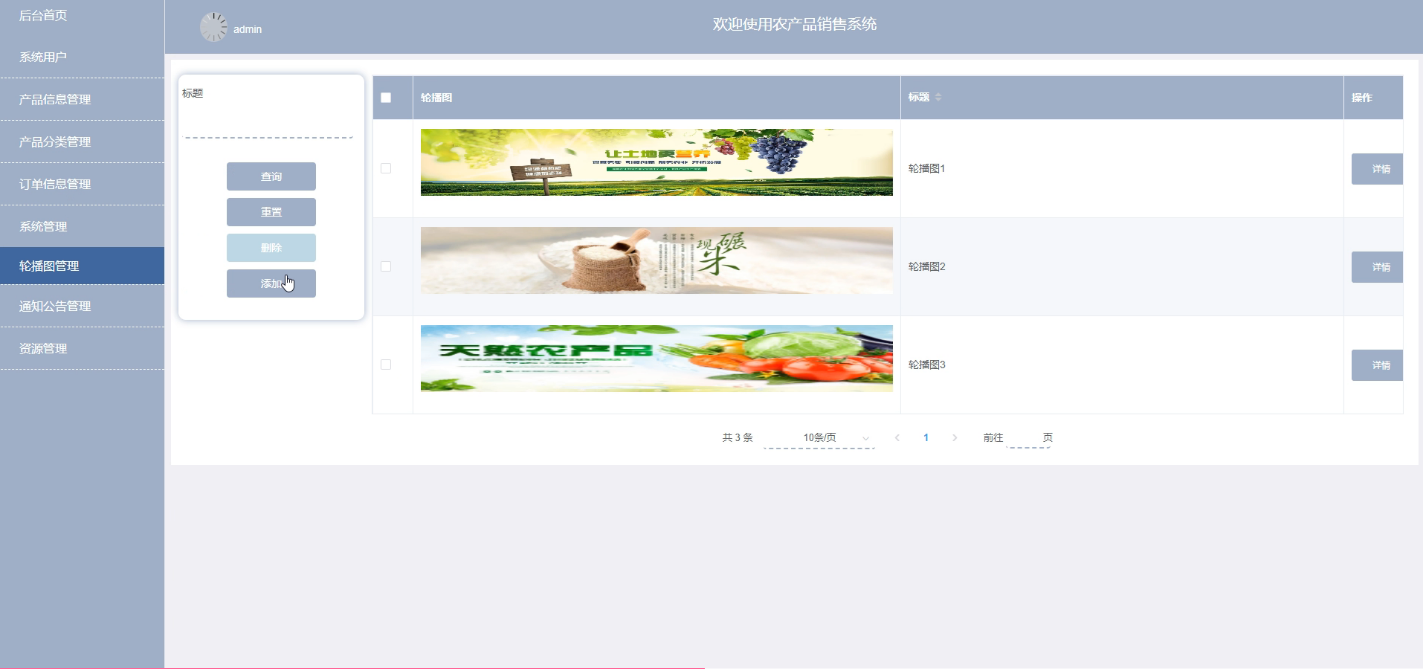Click the sort arrows in 标题 column header
This screenshot has height=669, width=1423.
pos(938,97)
